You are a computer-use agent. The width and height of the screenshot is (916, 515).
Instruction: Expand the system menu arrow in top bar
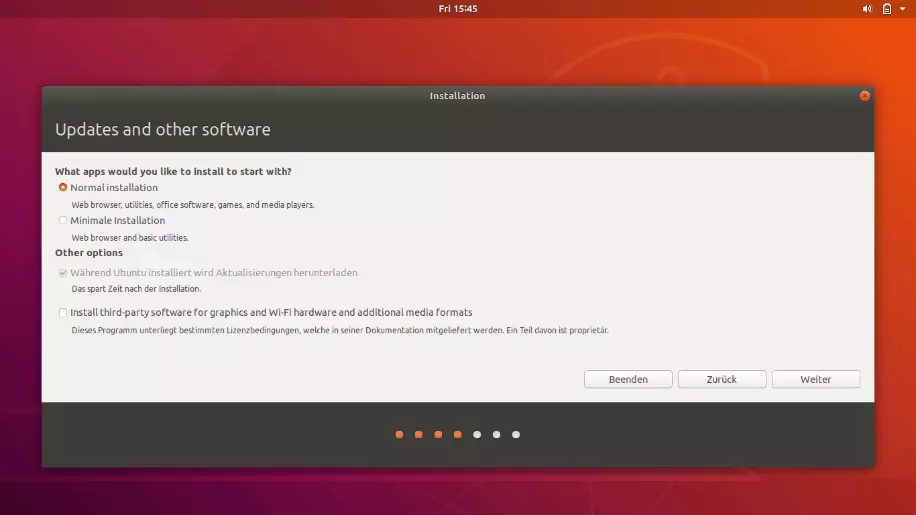tap(902, 9)
